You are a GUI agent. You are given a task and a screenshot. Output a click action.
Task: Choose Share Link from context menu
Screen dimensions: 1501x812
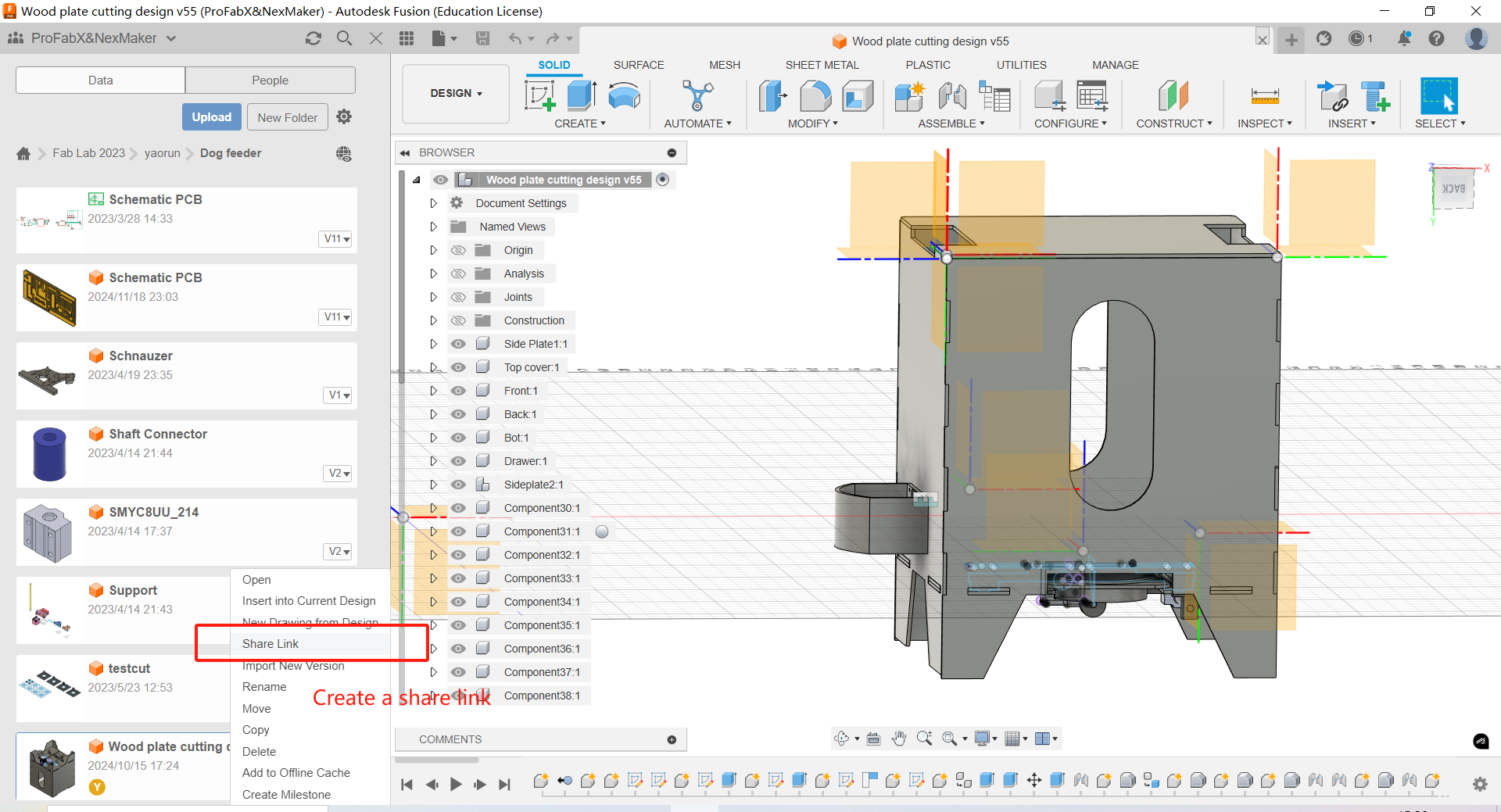click(x=270, y=644)
